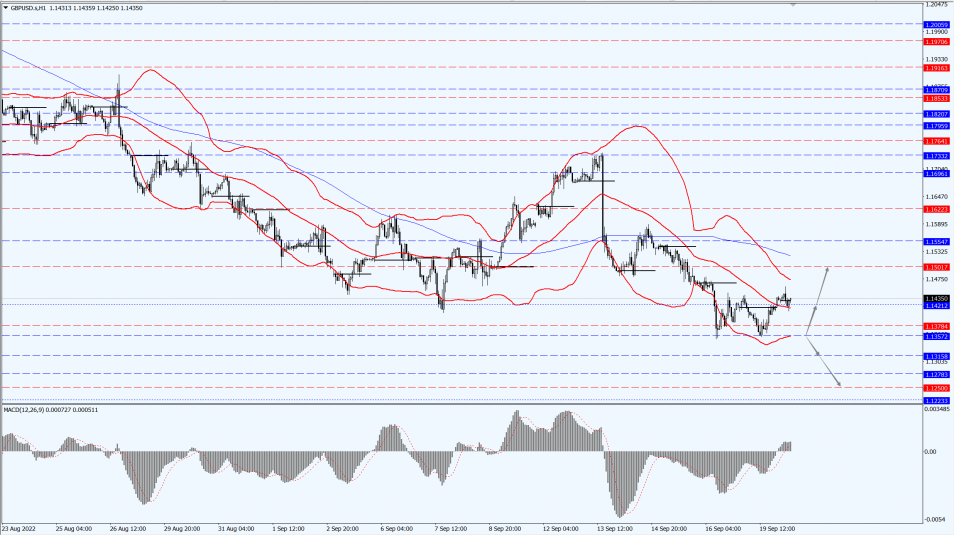Image resolution: width=954 pixels, height=535 pixels.
Task: Click the blue 1.20059 price level tag
Action: pyautogui.click(x=936, y=23)
